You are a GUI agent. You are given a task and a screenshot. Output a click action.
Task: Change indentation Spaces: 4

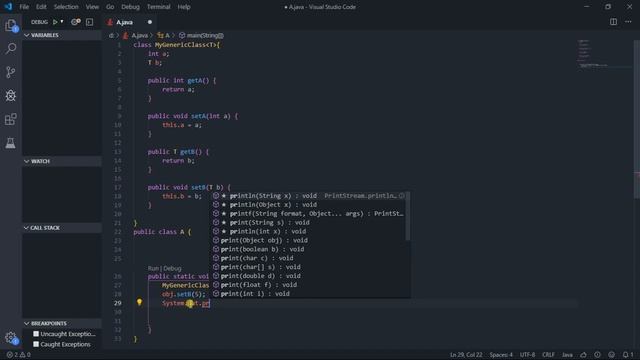pyautogui.click(x=501, y=355)
